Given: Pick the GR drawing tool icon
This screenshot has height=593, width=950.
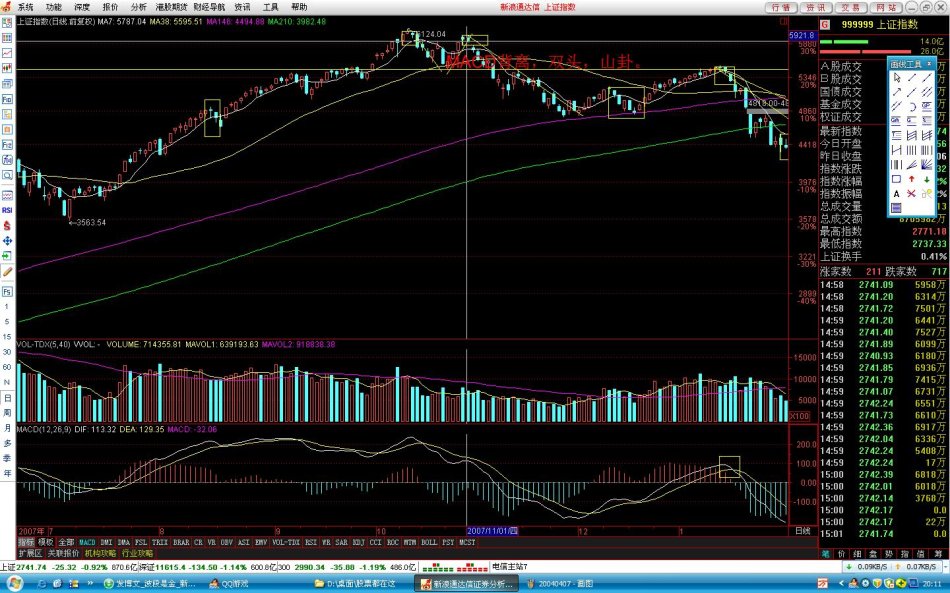Looking at the screenshot, I should coord(895,121).
